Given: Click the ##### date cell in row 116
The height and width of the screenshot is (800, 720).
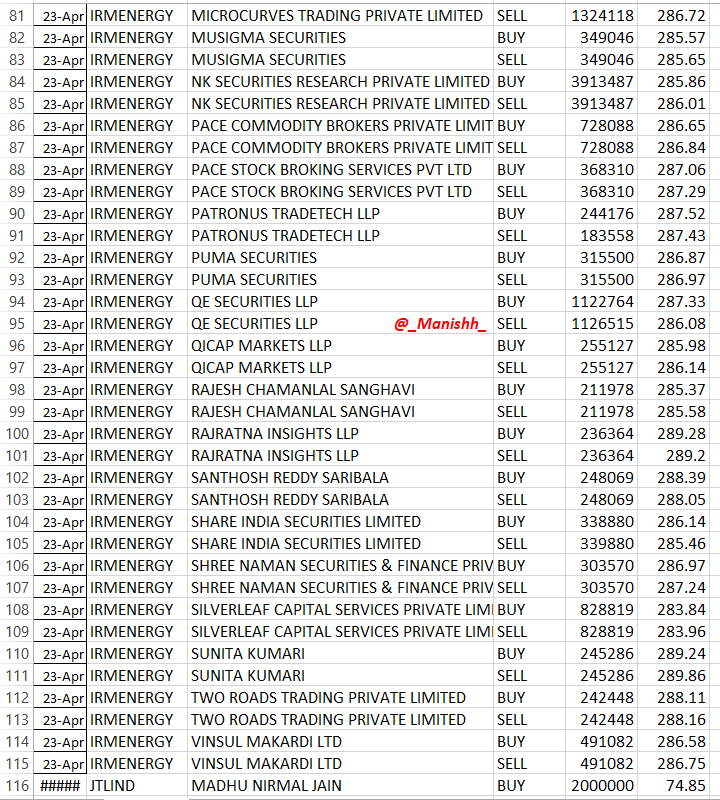Looking at the screenshot, I should pyautogui.click(x=60, y=785).
